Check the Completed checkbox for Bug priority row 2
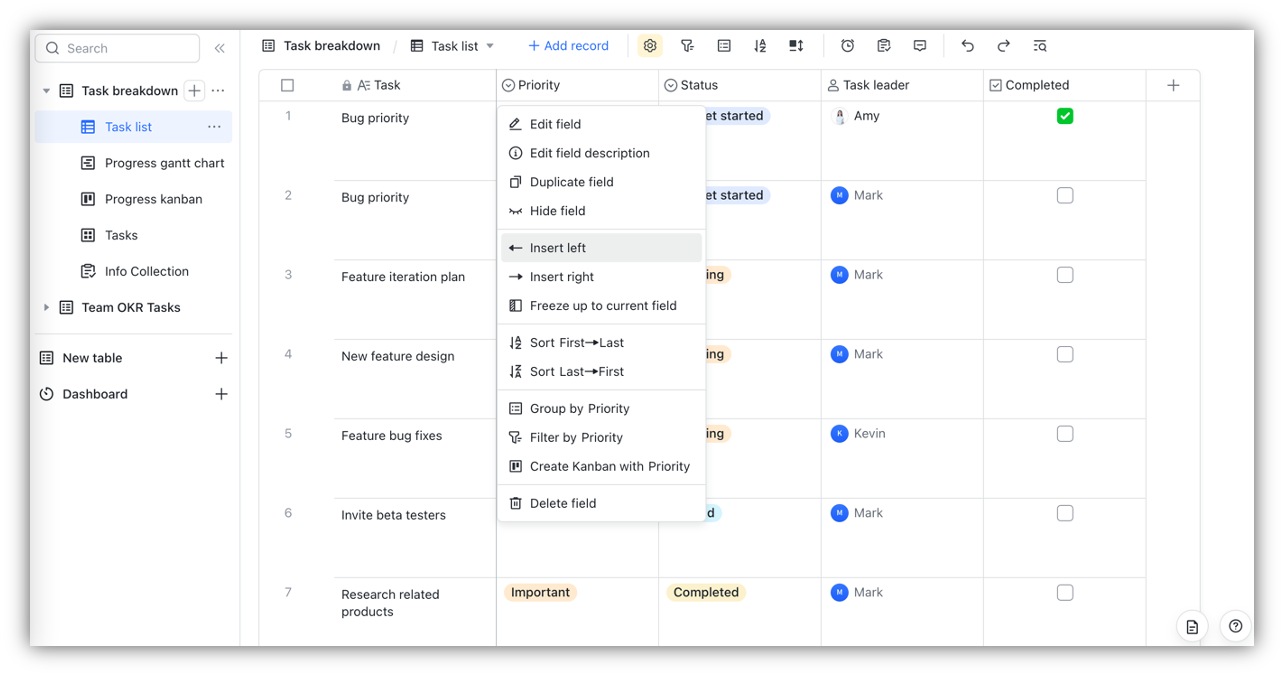 click(x=1064, y=195)
